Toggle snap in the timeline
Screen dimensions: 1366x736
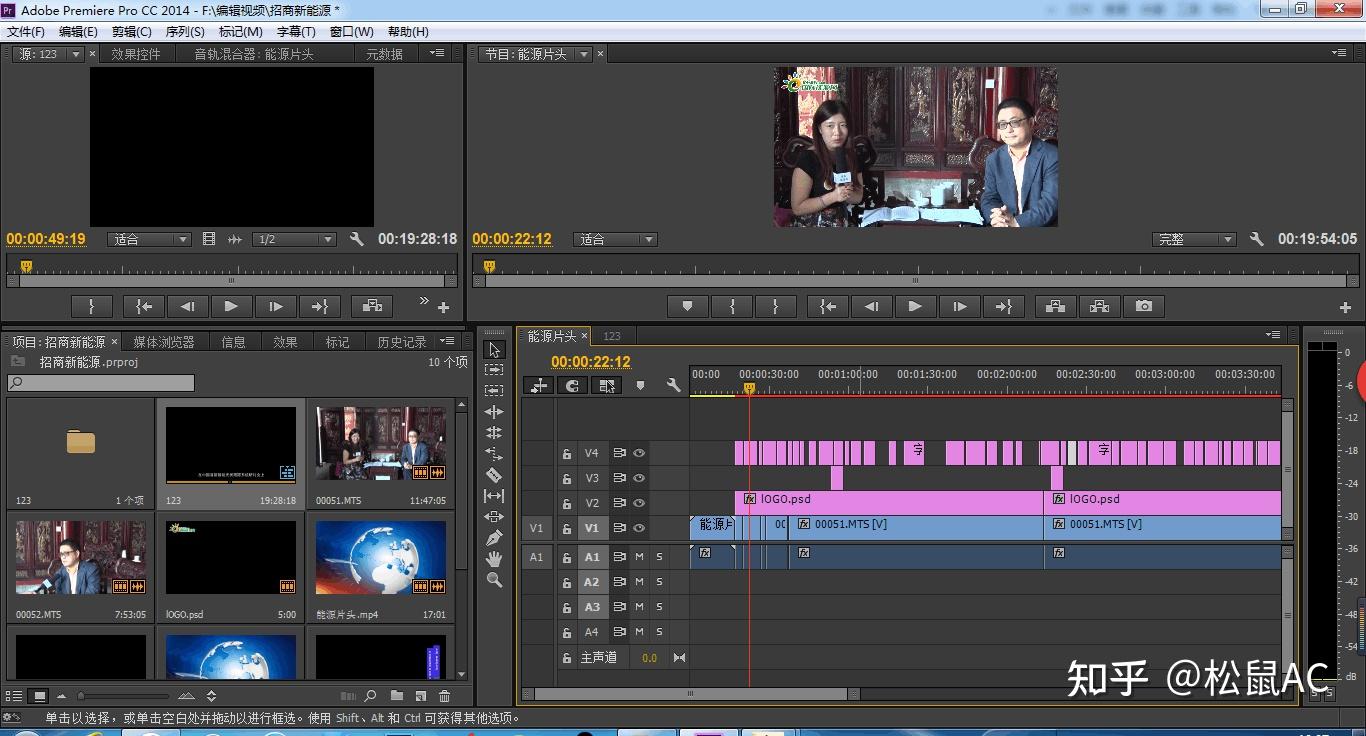(572, 385)
